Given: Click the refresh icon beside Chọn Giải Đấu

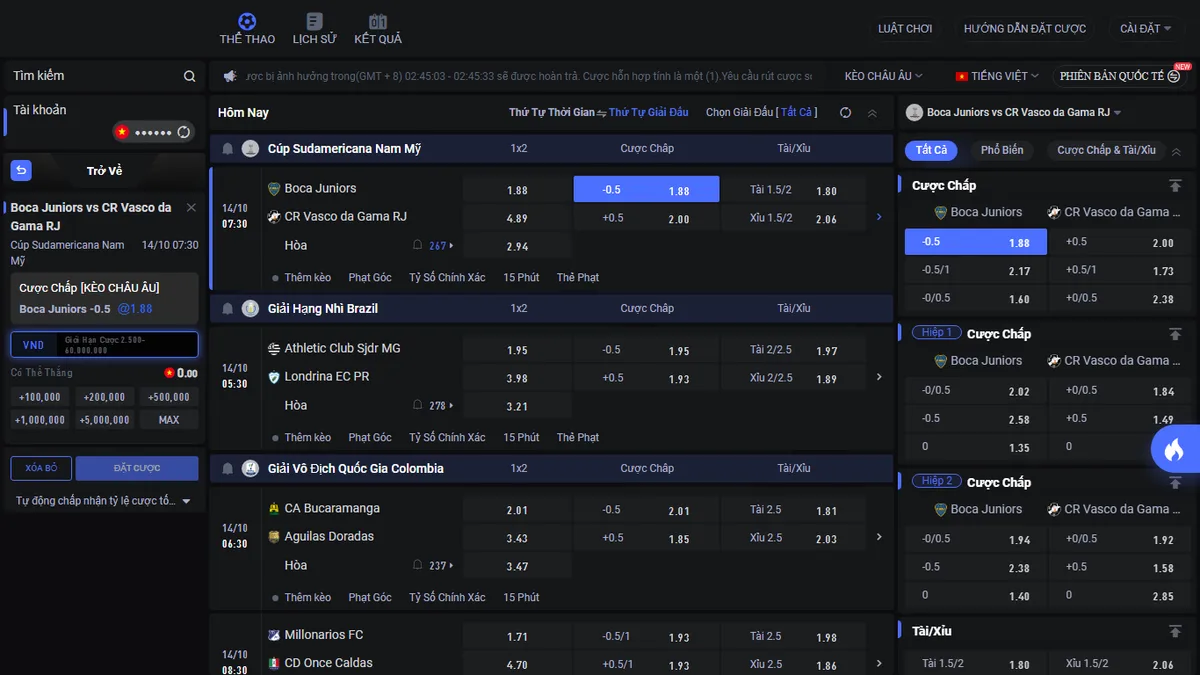Looking at the screenshot, I should pyautogui.click(x=845, y=113).
